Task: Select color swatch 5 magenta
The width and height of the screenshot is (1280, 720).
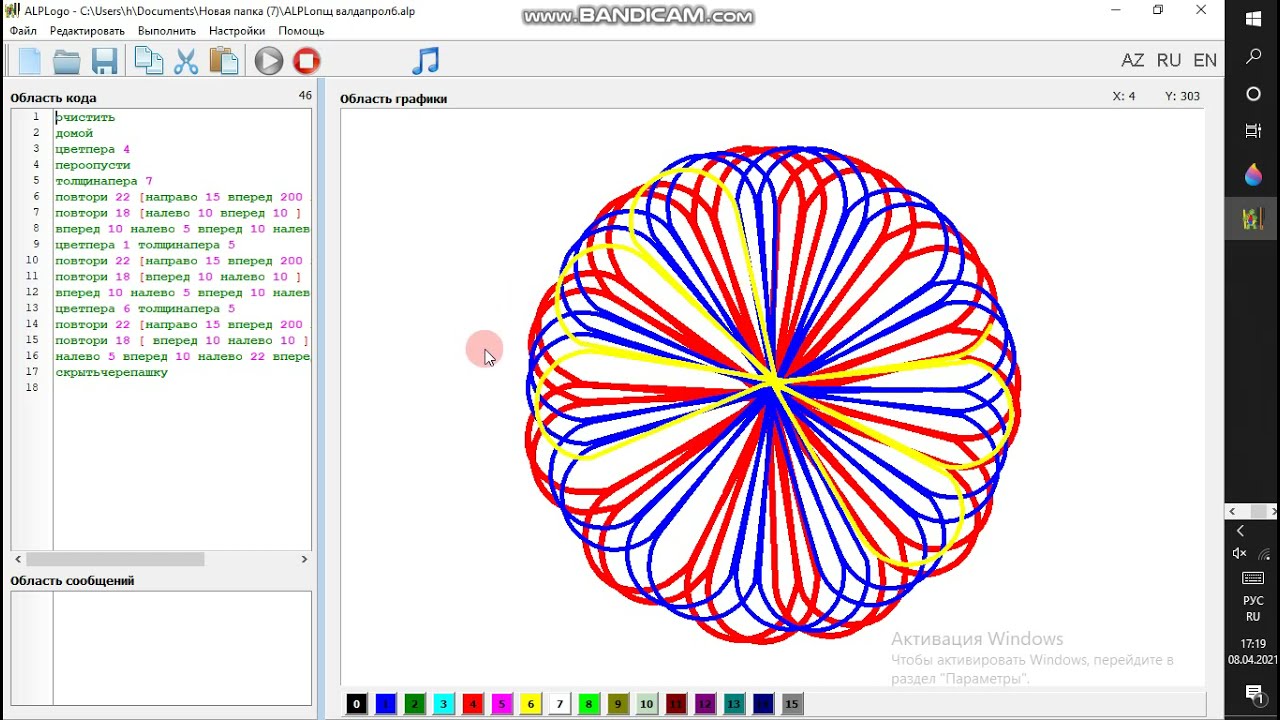Action: (x=502, y=704)
